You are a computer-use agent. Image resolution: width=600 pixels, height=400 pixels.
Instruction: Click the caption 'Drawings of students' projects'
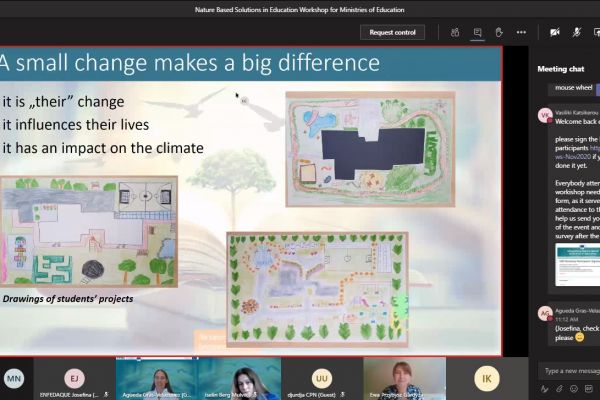68,299
